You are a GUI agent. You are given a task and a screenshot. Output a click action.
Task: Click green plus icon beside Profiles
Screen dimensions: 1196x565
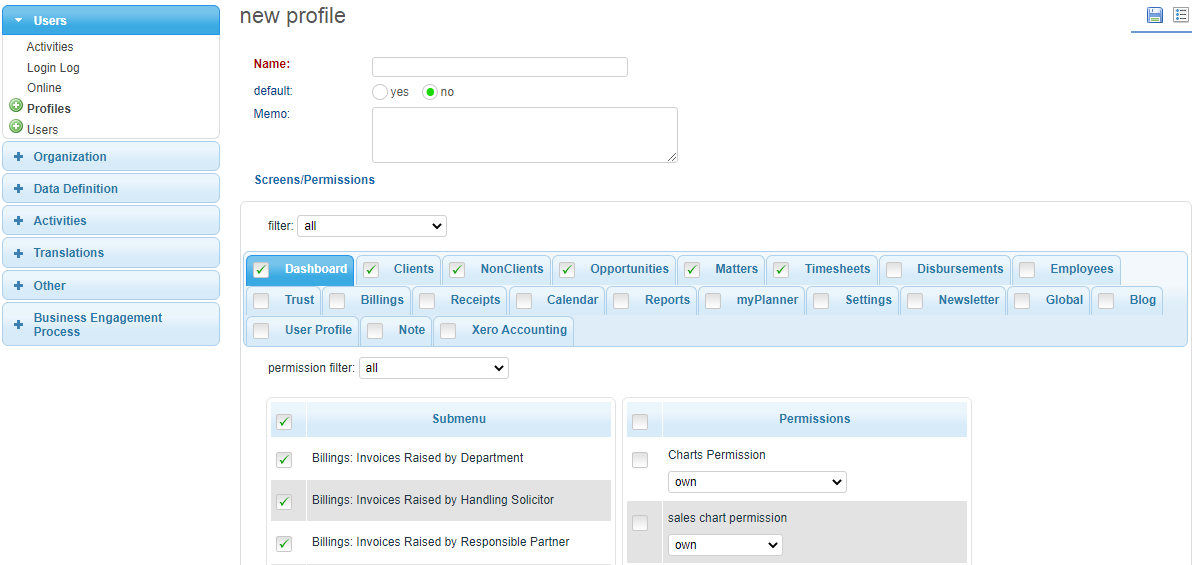click(x=16, y=106)
